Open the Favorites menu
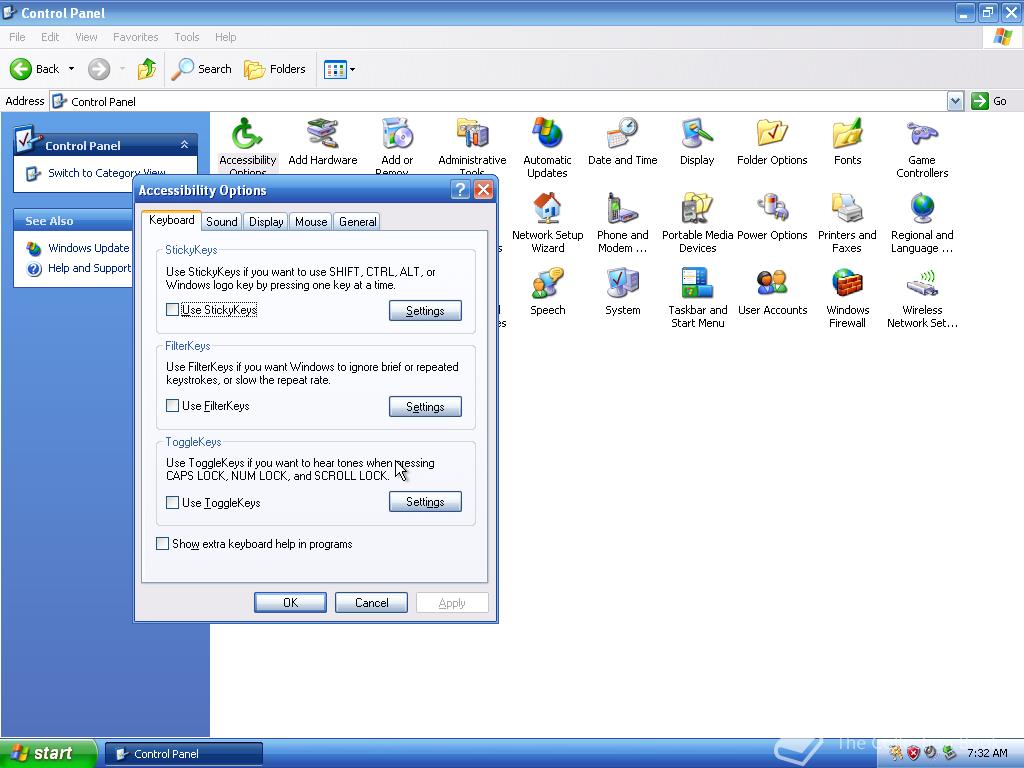The width and height of the screenshot is (1024, 768). [x=136, y=37]
